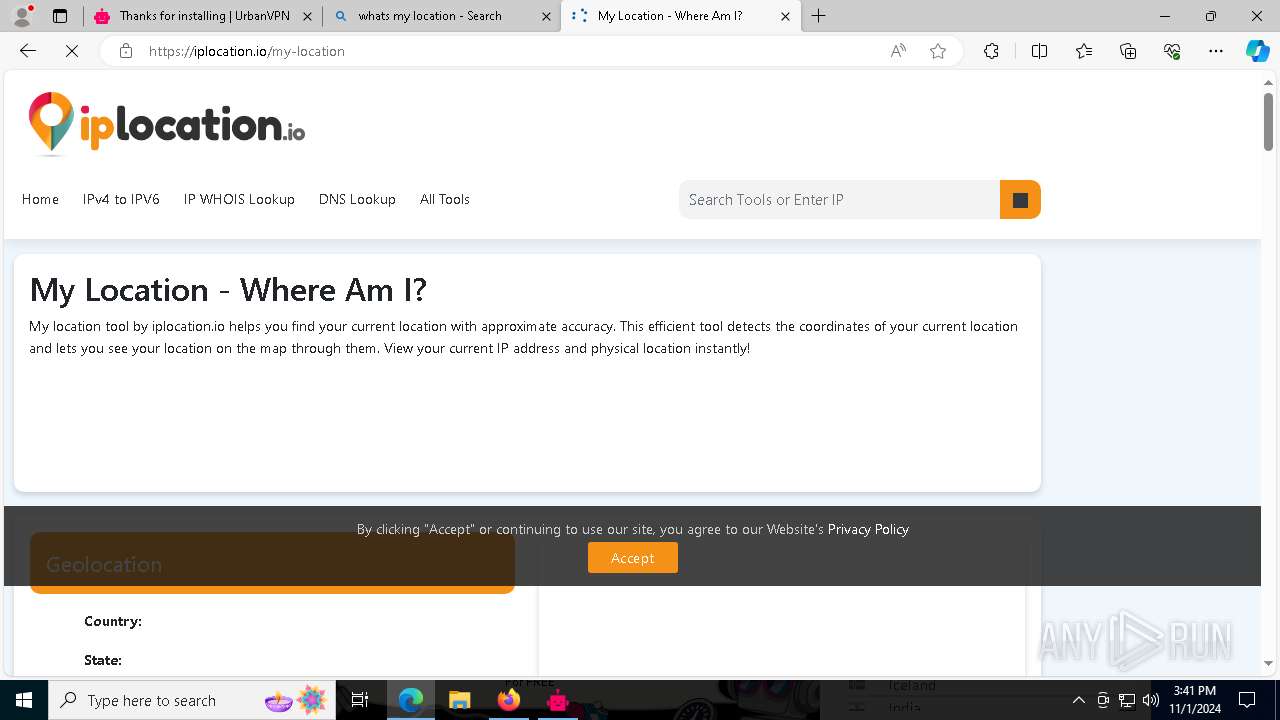This screenshot has height=720, width=1280.
Task: Go to the Home menu item
Action: (40, 199)
